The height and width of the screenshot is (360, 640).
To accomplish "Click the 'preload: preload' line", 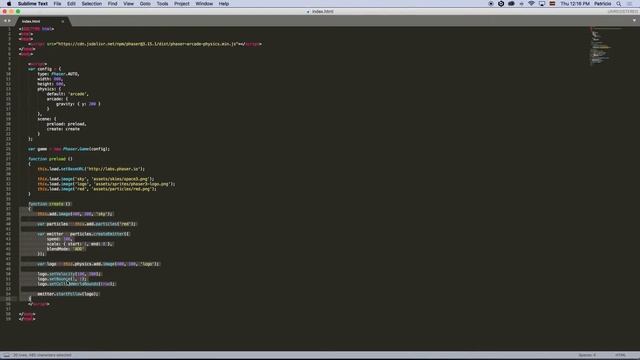I will pos(67,124).
